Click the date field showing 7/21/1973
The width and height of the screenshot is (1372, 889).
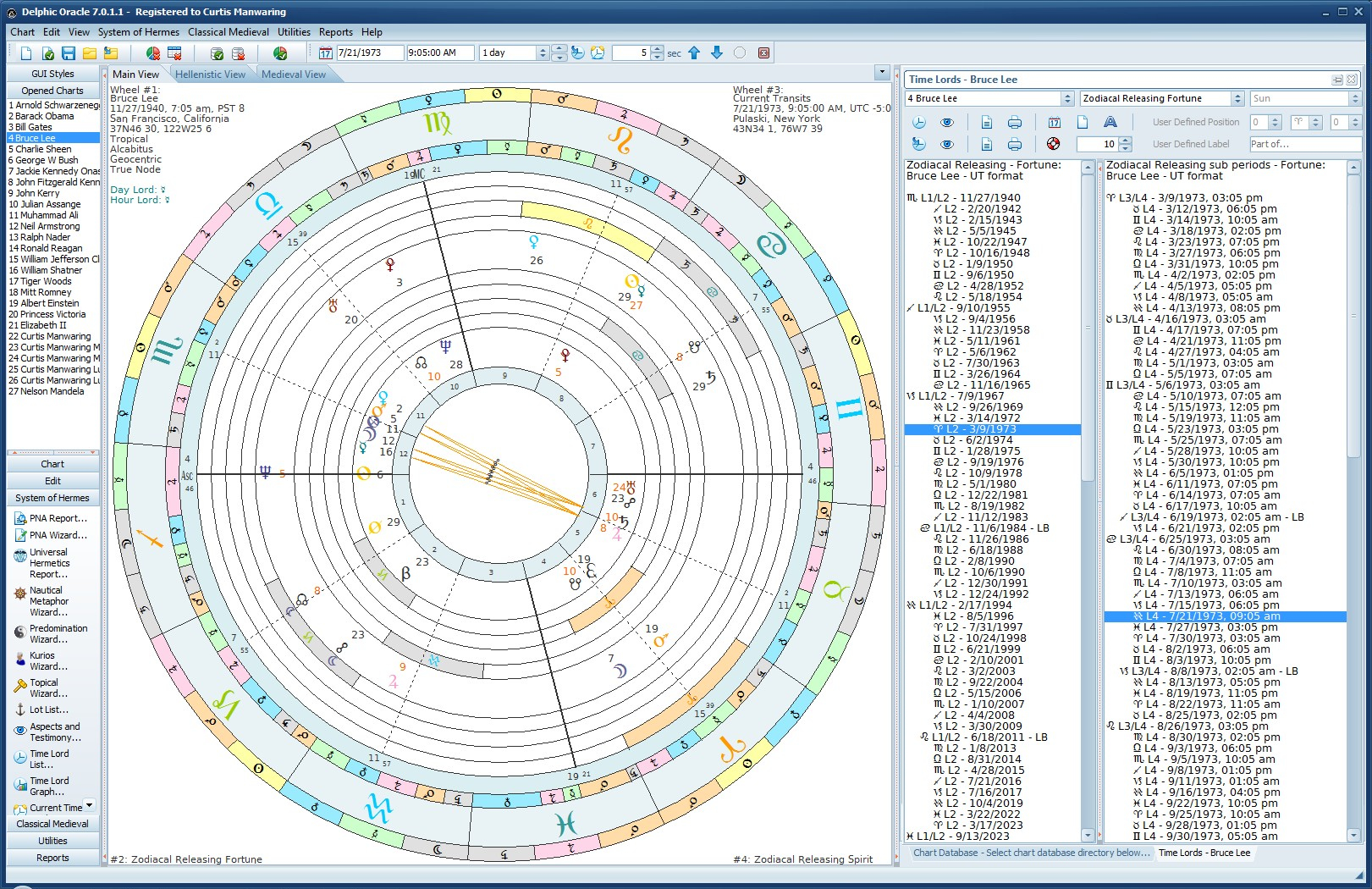370,52
